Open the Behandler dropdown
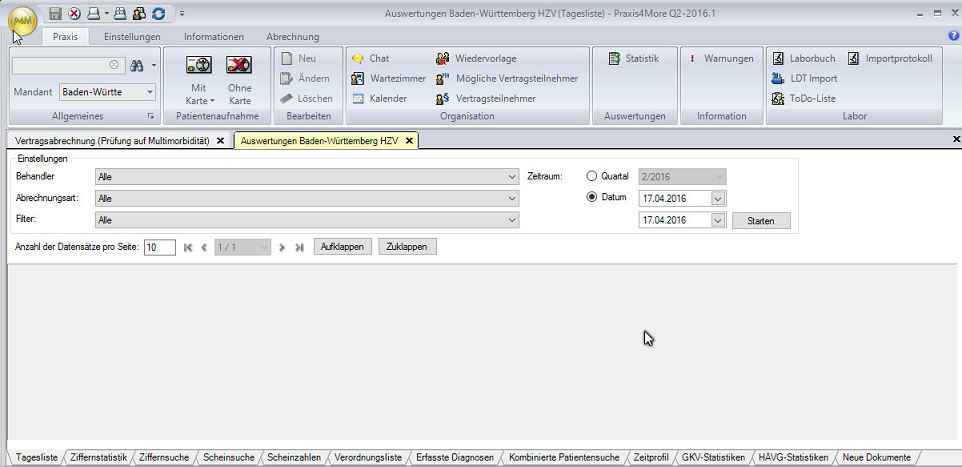The height and width of the screenshot is (467, 962). 307,177
